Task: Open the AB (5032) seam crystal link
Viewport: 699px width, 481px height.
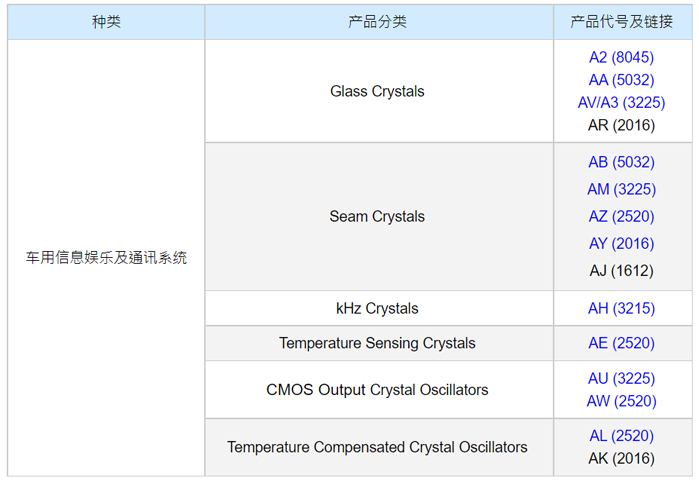Action: click(621, 162)
